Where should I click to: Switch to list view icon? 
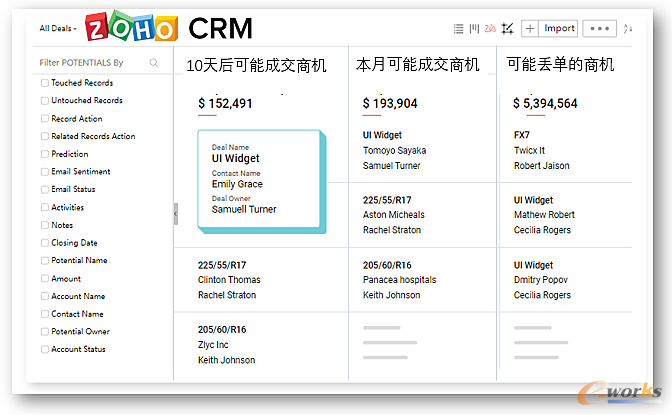(458, 29)
